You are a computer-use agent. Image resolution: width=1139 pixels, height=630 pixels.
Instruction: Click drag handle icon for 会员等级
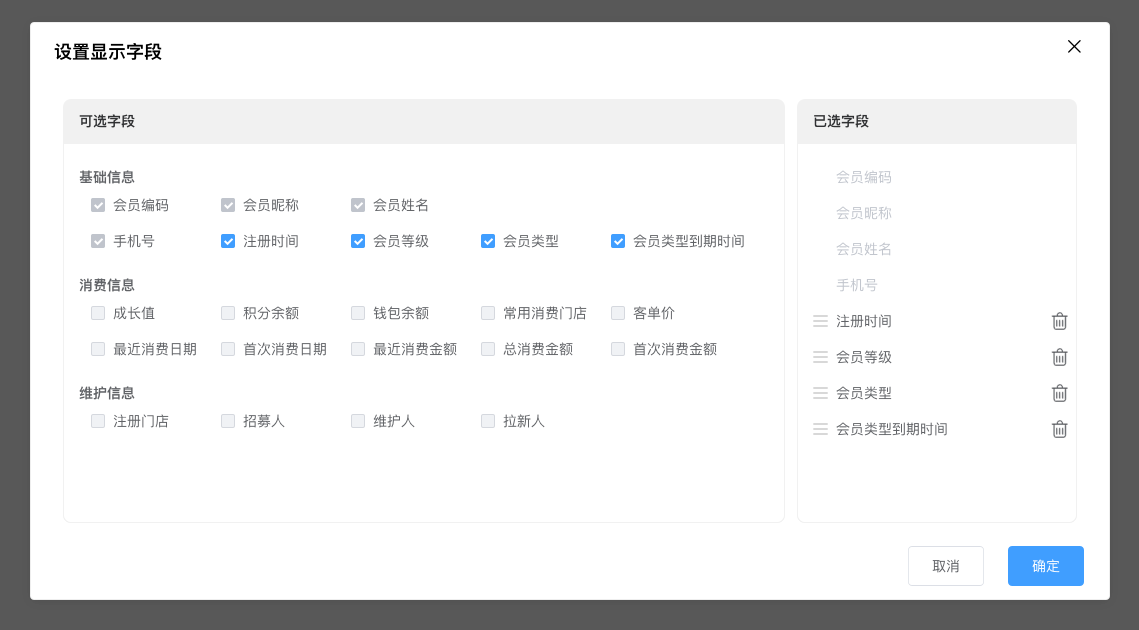point(820,357)
